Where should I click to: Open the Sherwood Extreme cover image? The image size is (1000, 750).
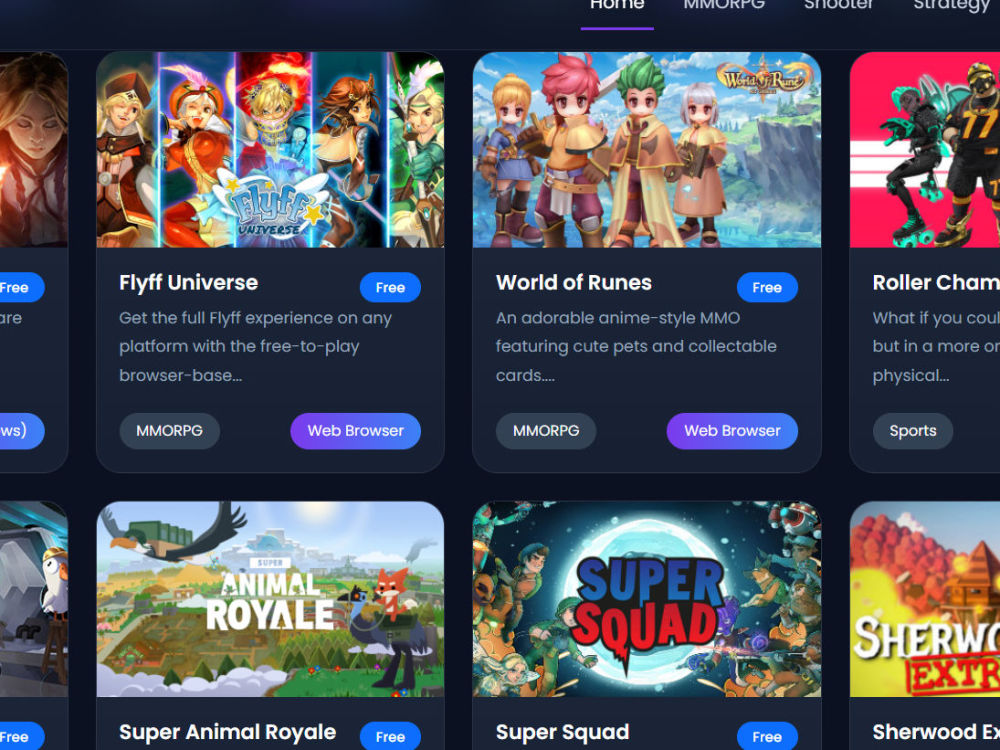(x=925, y=599)
